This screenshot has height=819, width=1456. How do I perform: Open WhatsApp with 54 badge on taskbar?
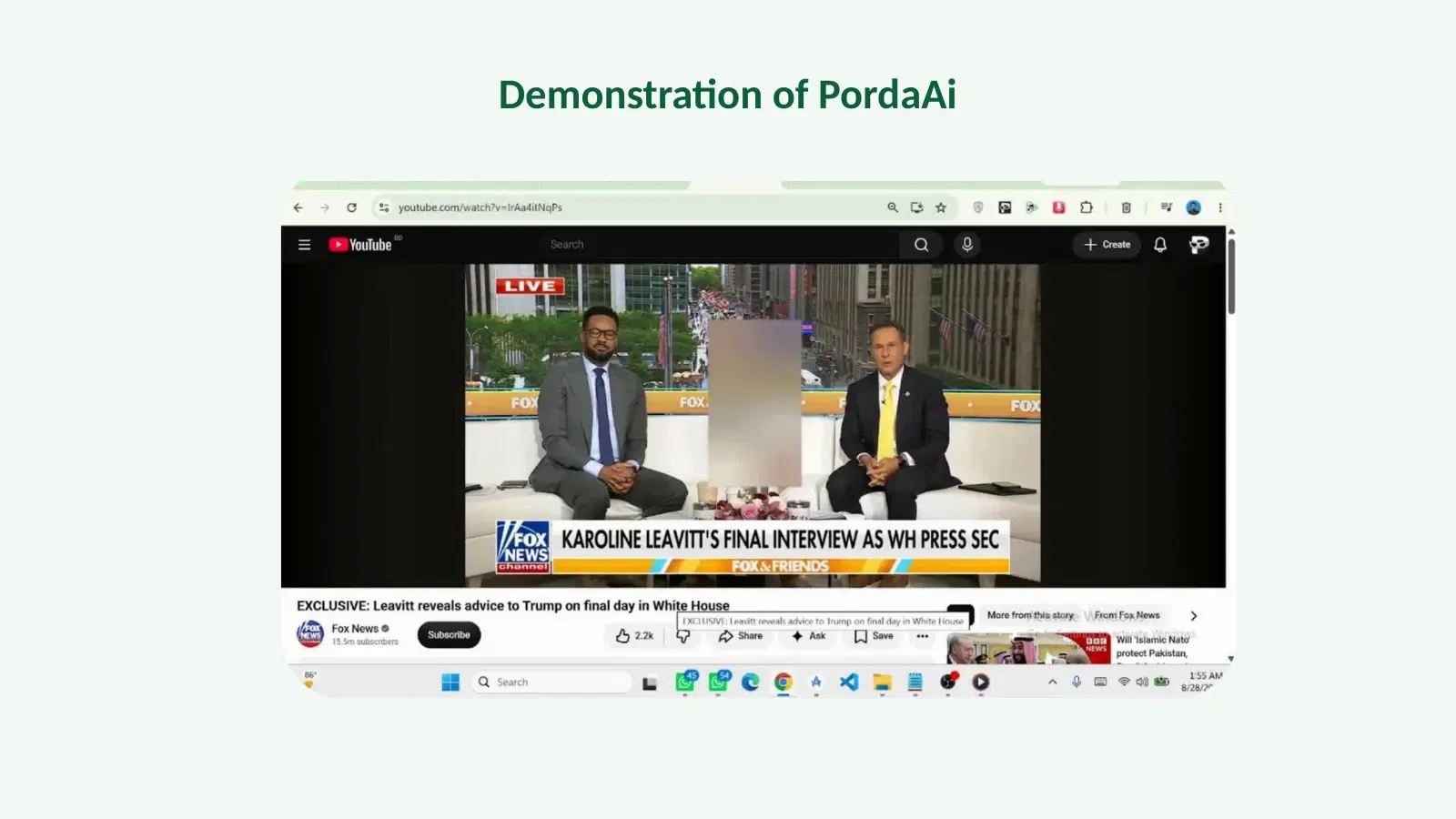point(719,682)
